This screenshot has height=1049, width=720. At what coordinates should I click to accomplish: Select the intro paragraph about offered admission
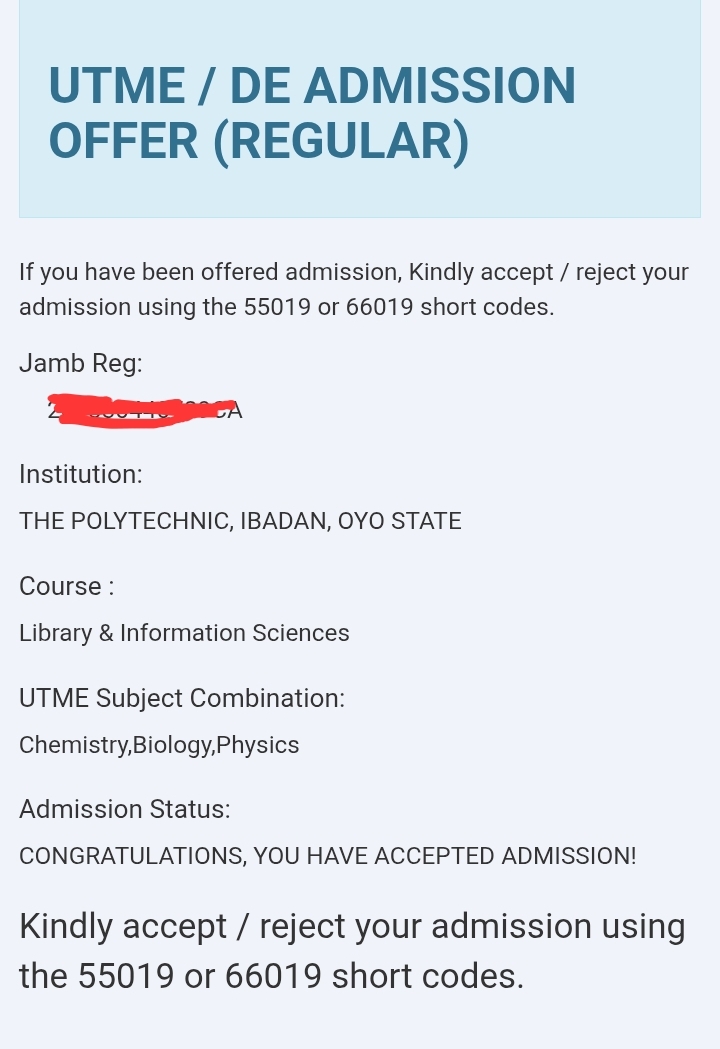pyautogui.click(x=353, y=289)
